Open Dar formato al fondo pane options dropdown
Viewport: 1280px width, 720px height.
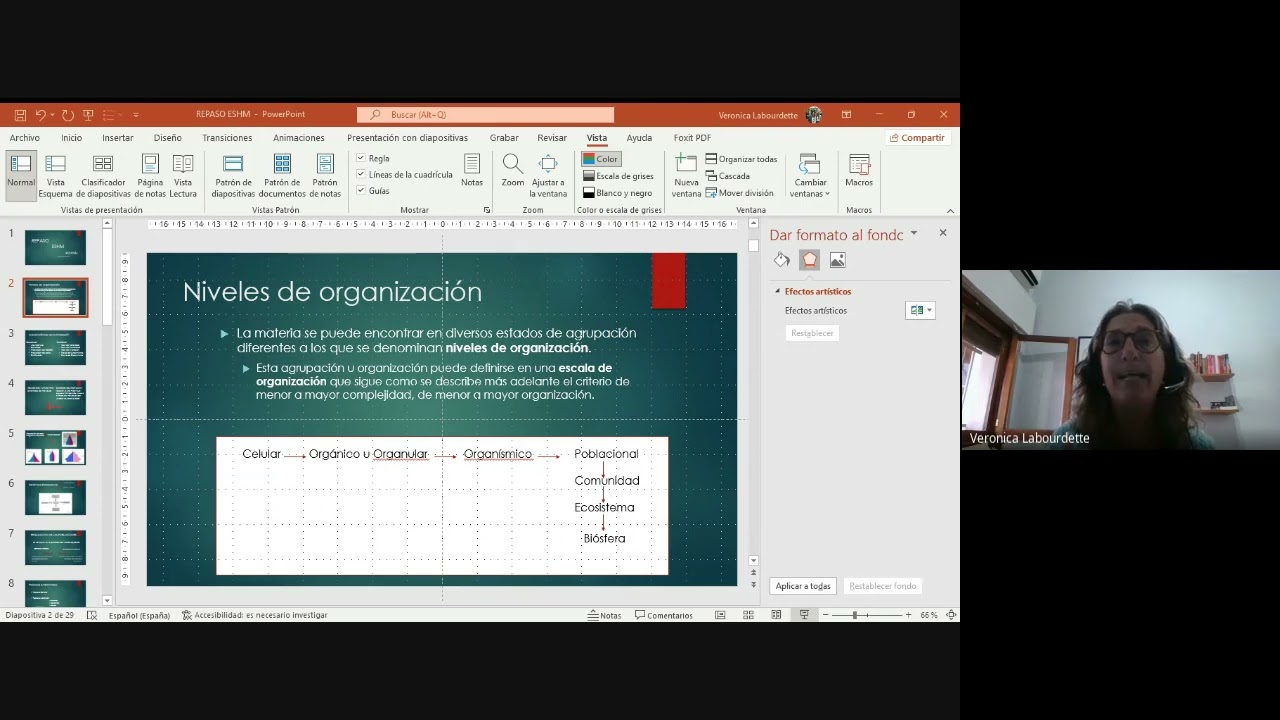[x=913, y=234]
